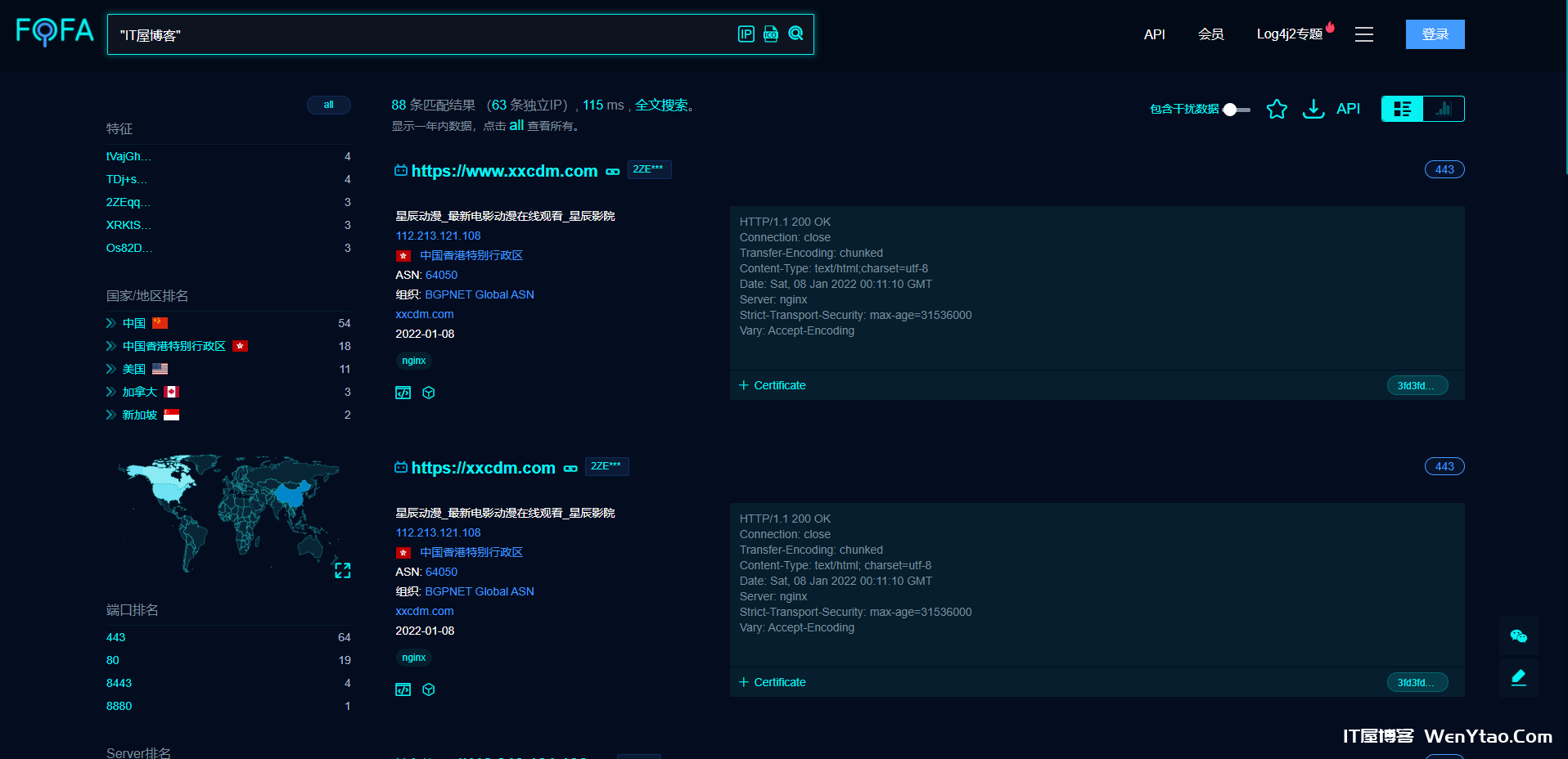Expand the world map fullscreen icon
The image size is (1568, 759).
coord(343,570)
